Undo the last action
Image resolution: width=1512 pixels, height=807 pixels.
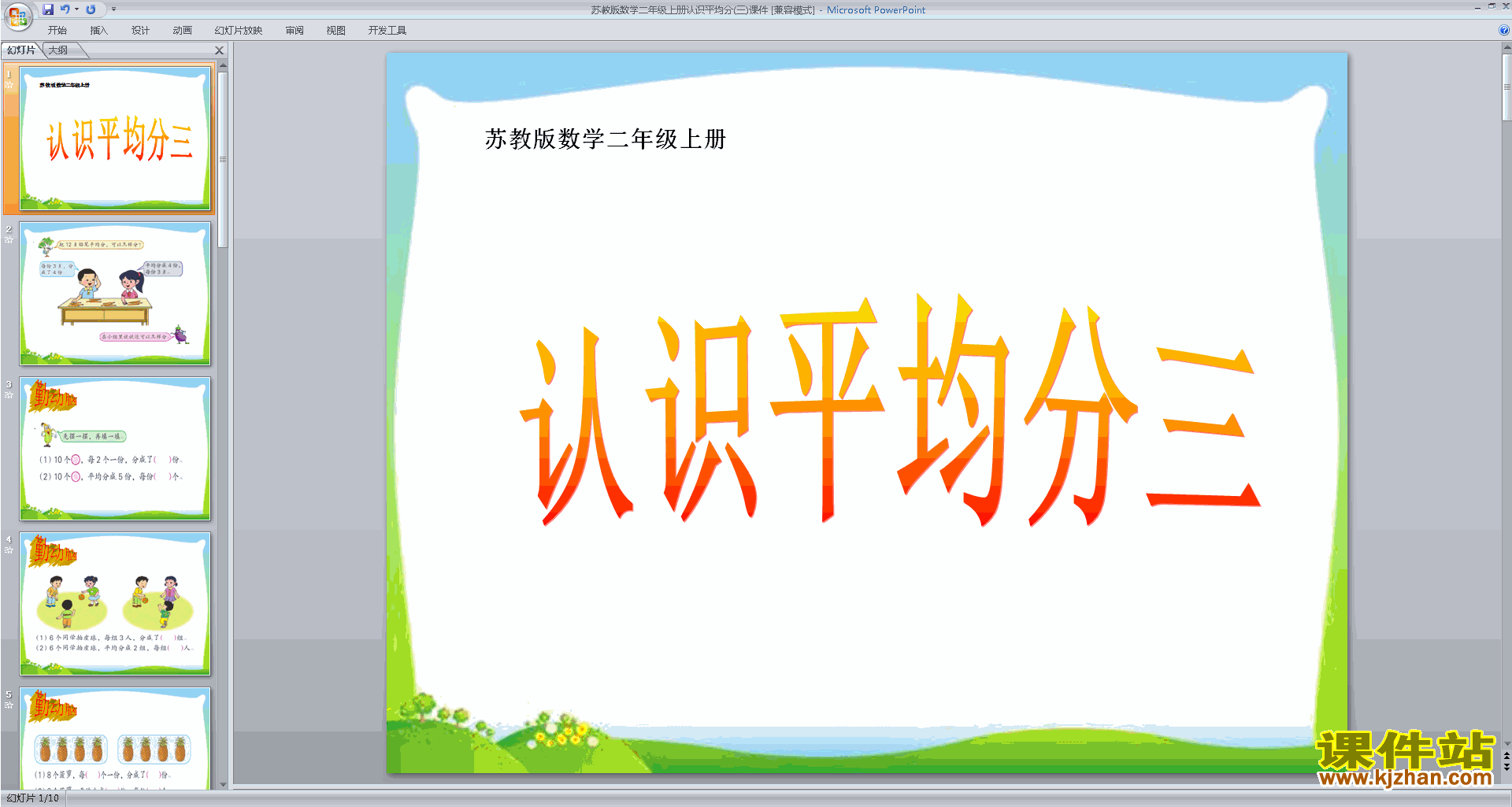point(65,9)
